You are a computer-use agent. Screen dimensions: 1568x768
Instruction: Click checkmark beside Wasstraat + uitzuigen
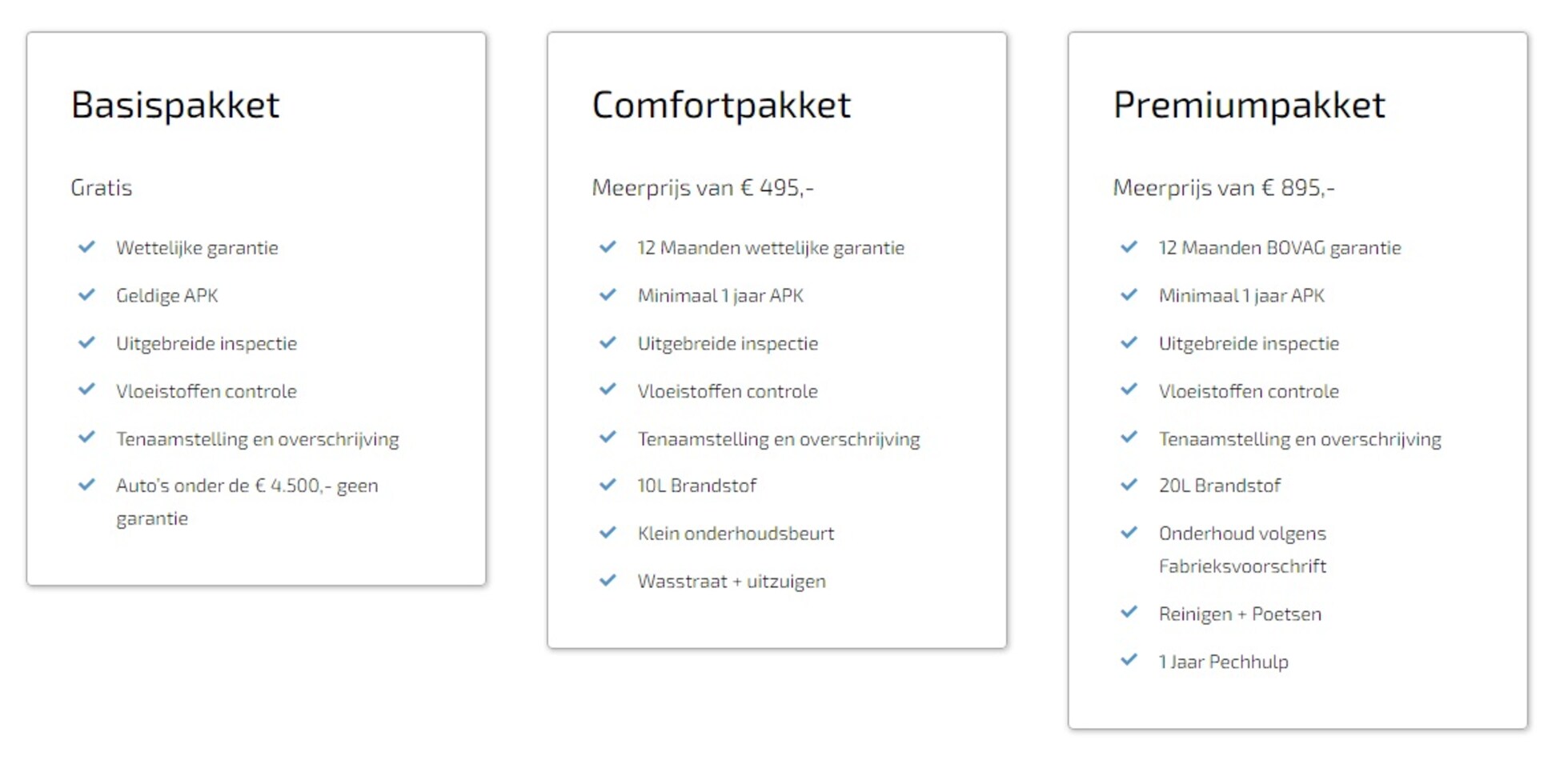point(608,581)
